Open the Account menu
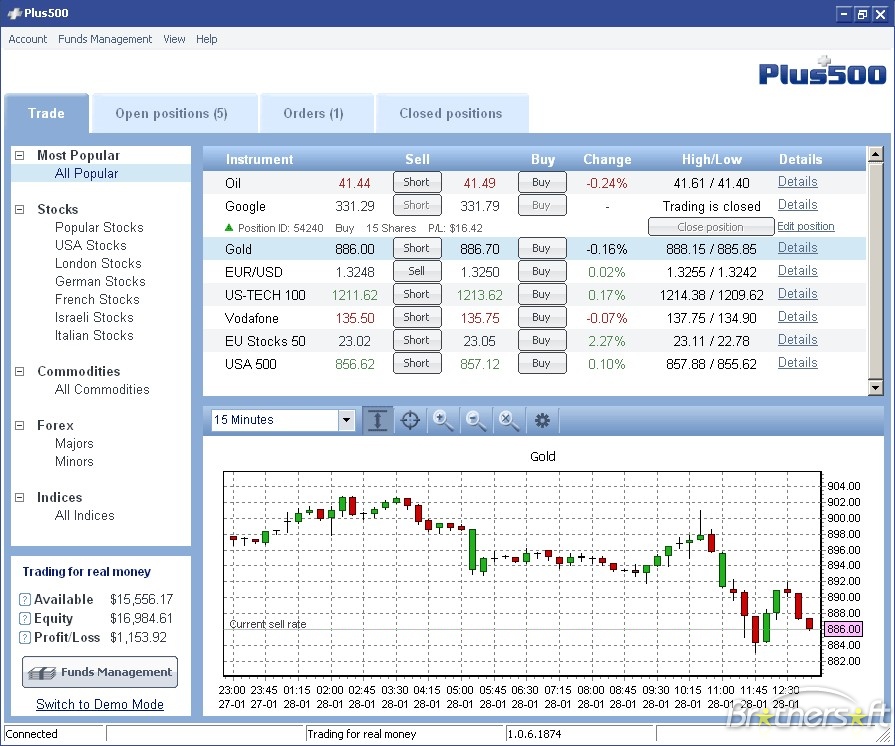This screenshot has width=895, height=746. (x=27, y=39)
